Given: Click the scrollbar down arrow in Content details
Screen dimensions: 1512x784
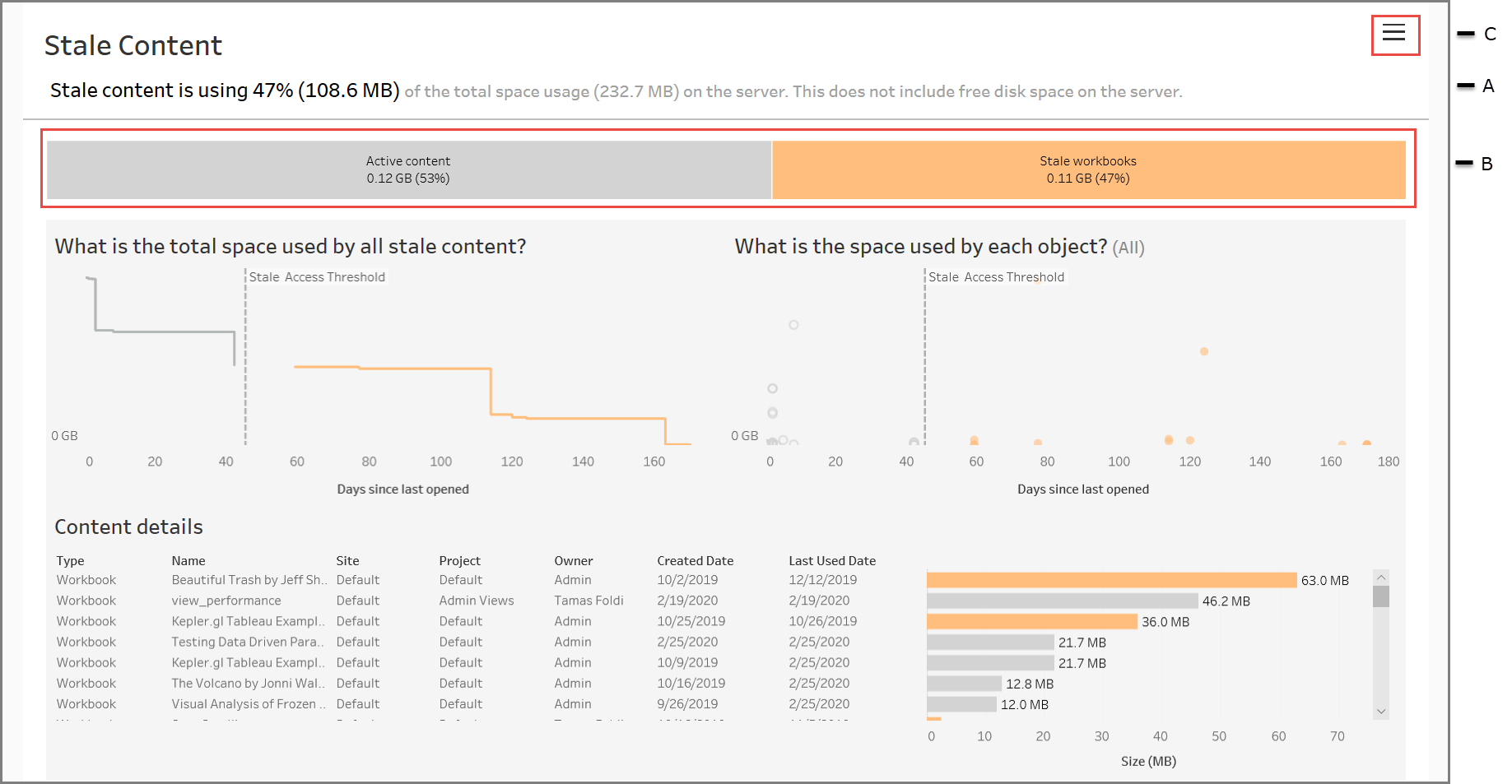Looking at the screenshot, I should (x=1381, y=712).
